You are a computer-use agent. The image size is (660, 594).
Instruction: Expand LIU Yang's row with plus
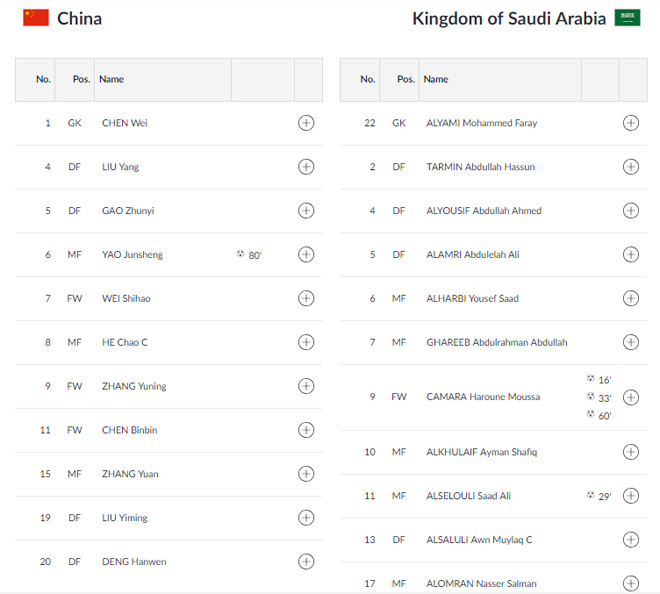pos(306,167)
